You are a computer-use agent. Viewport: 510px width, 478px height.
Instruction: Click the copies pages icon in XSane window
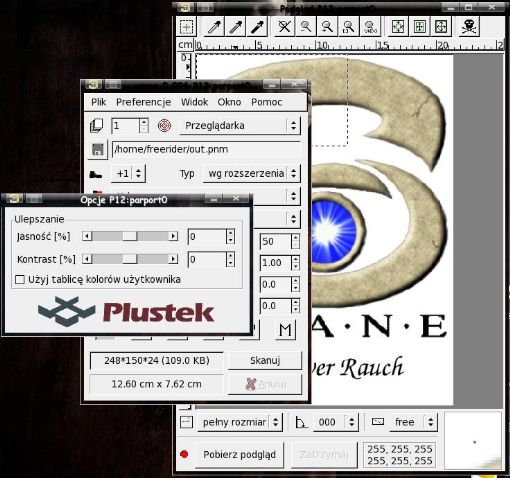97,126
